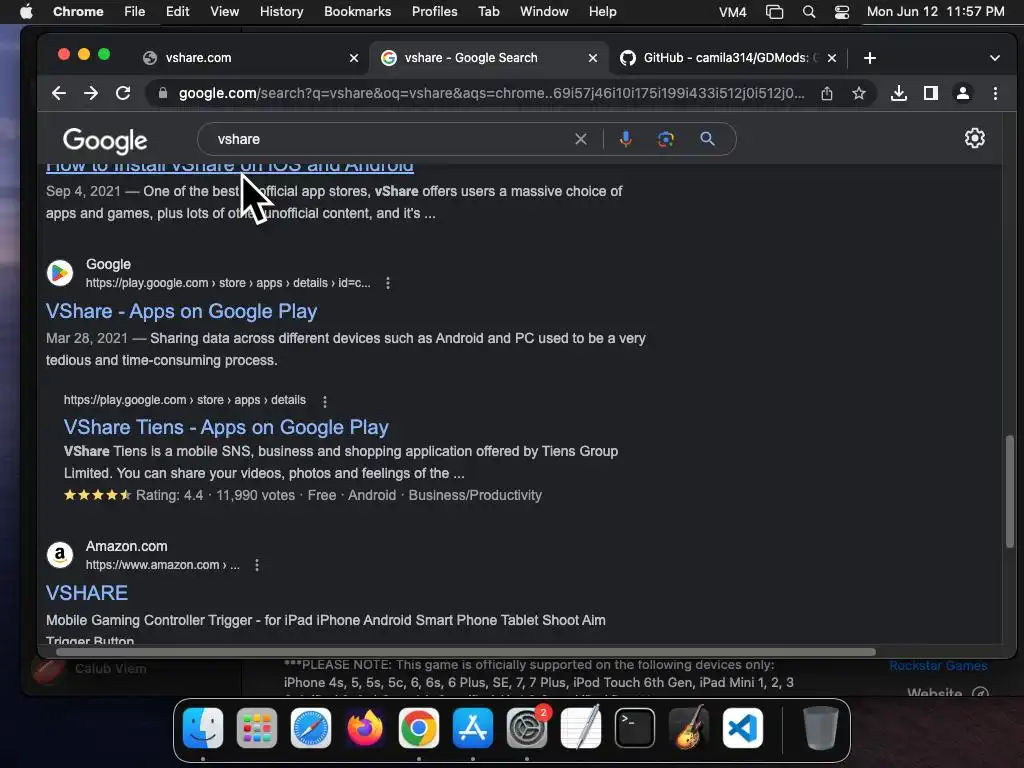Clear the vshare search text with X
The width and height of the screenshot is (1024, 768).
581,139
